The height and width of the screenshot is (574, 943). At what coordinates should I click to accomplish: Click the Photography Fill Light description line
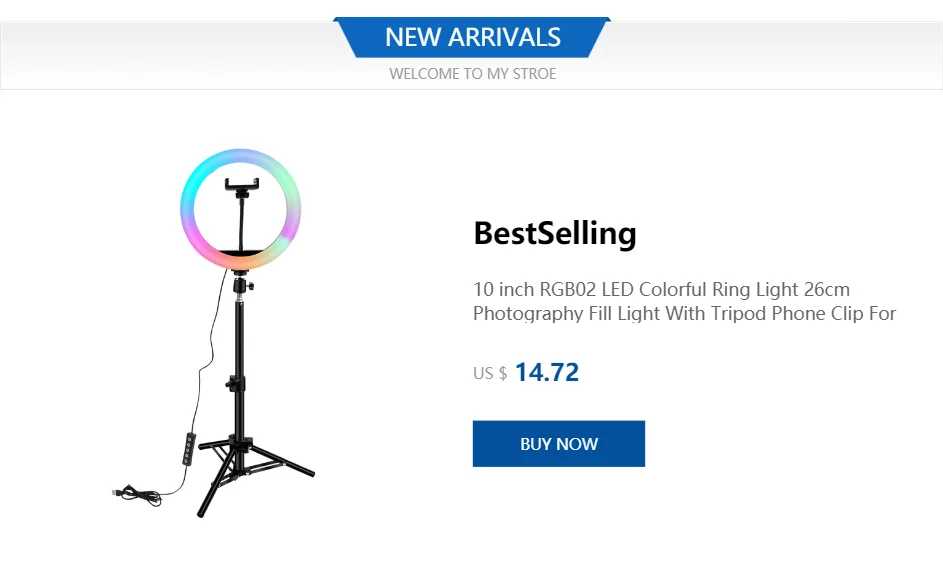coord(684,314)
